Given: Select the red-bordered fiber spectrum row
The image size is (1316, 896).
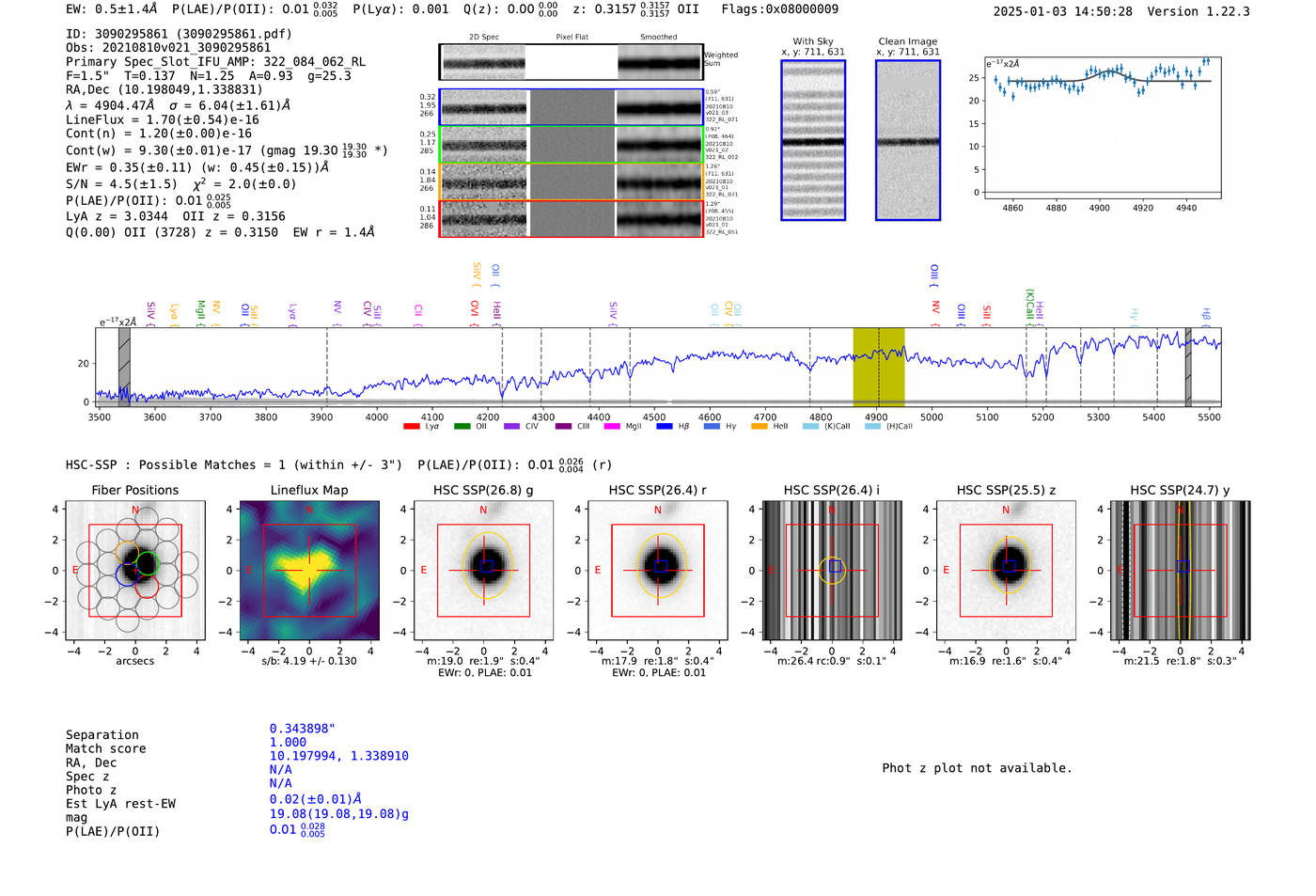Looking at the screenshot, I should click(x=571, y=218).
